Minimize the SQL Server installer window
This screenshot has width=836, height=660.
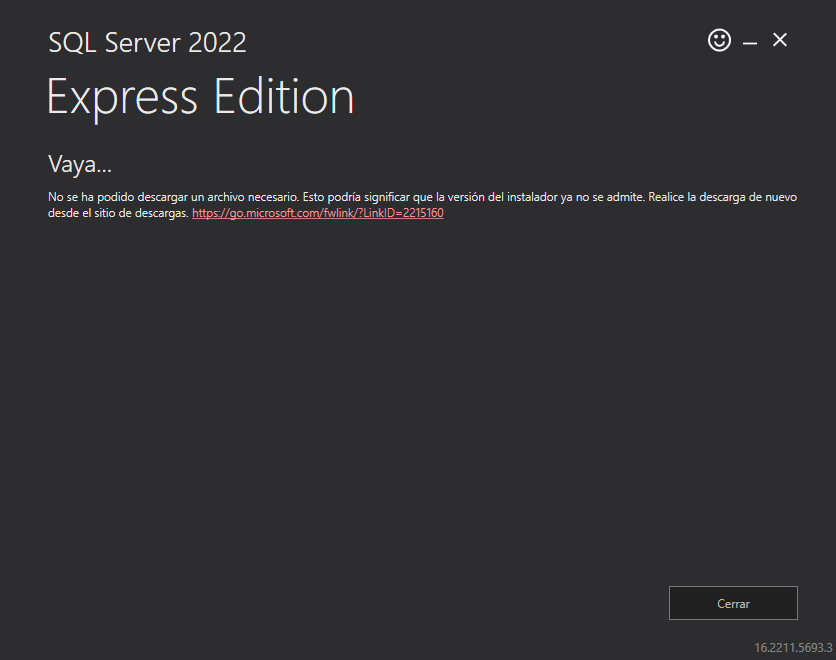[750, 43]
